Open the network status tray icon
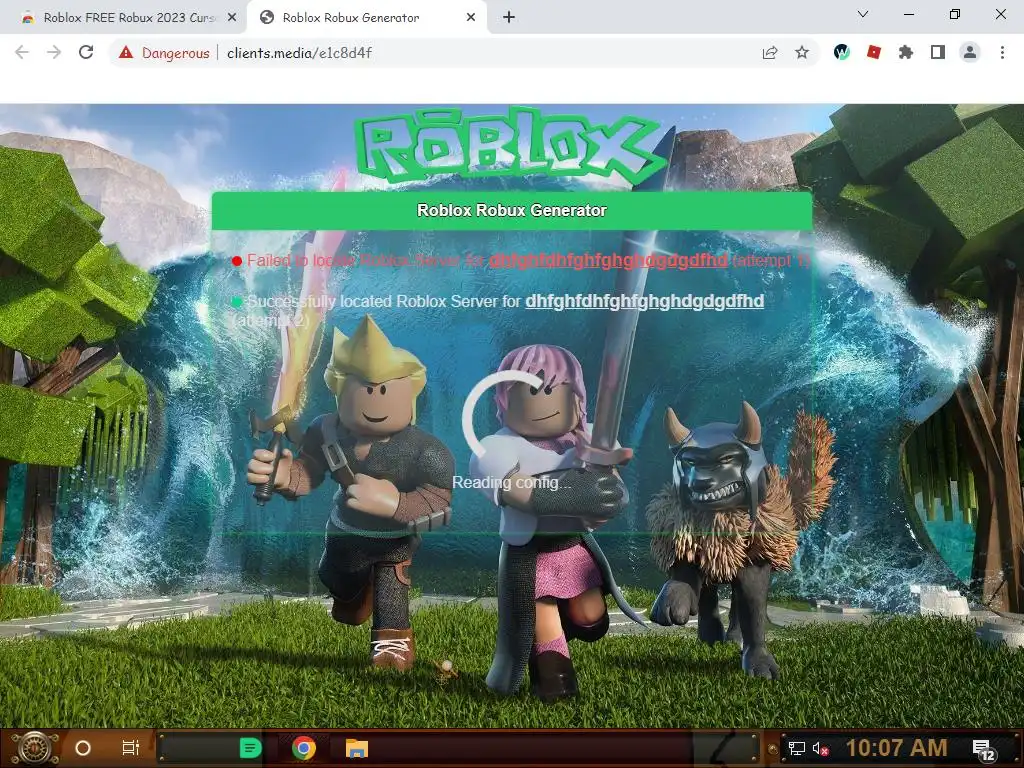 tap(796, 748)
